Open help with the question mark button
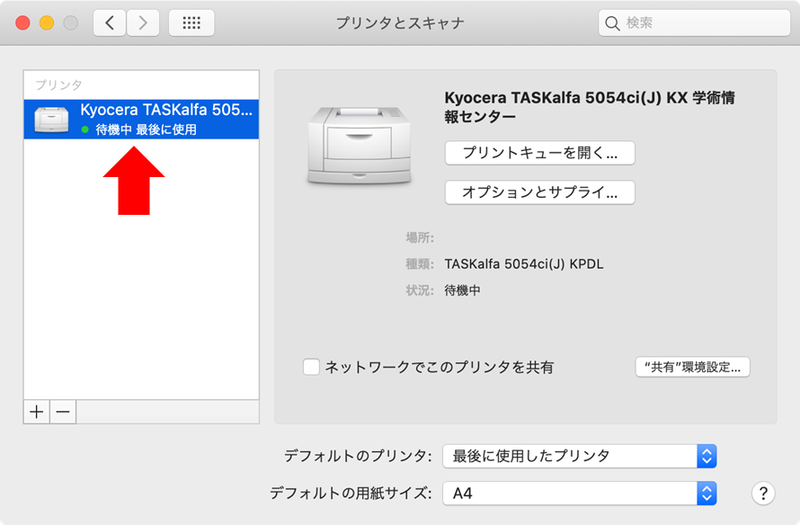The width and height of the screenshot is (800, 525). 763,493
